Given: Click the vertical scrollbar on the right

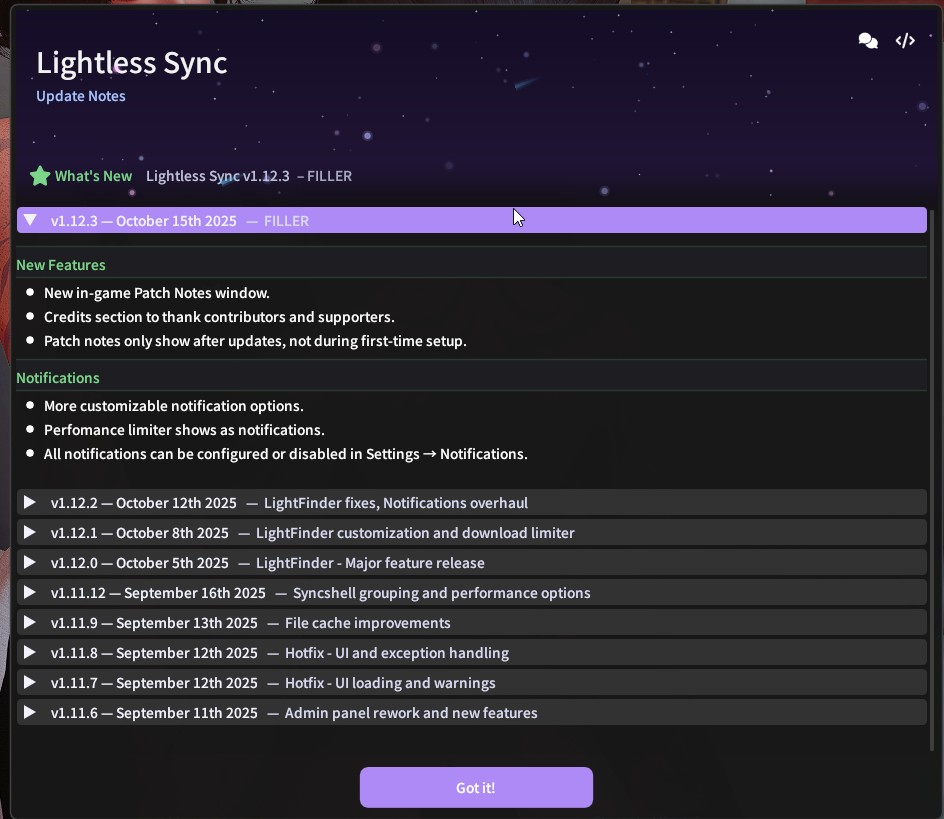Looking at the screenshot, I should tap(932, 480).
